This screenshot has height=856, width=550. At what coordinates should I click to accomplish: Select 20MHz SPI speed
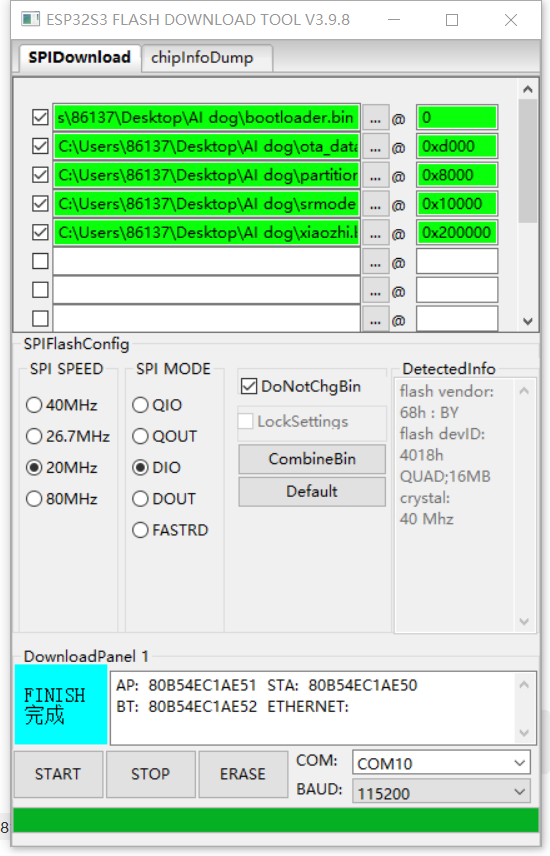point(34,467)
